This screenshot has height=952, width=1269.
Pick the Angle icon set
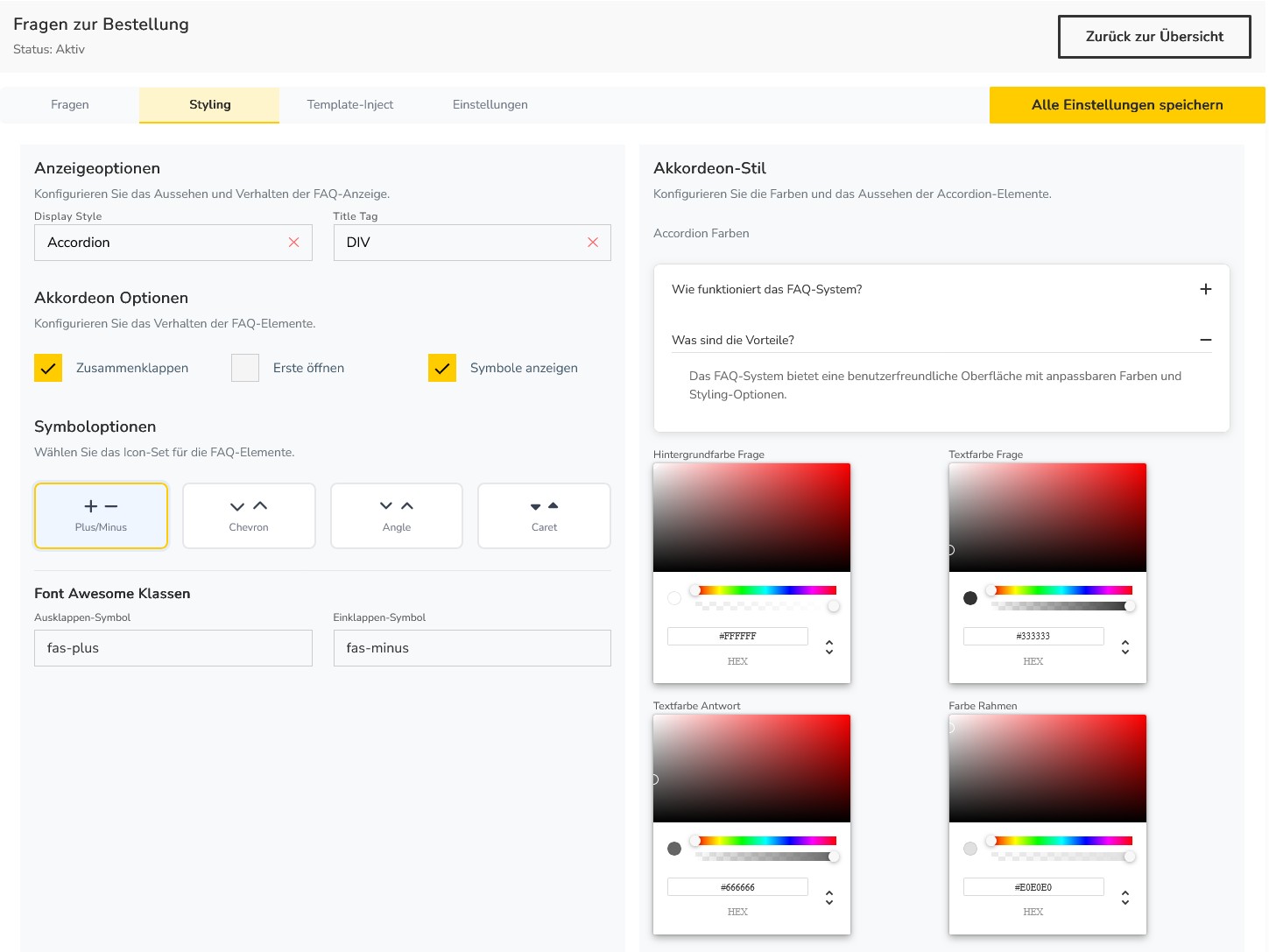click(396, 516)
